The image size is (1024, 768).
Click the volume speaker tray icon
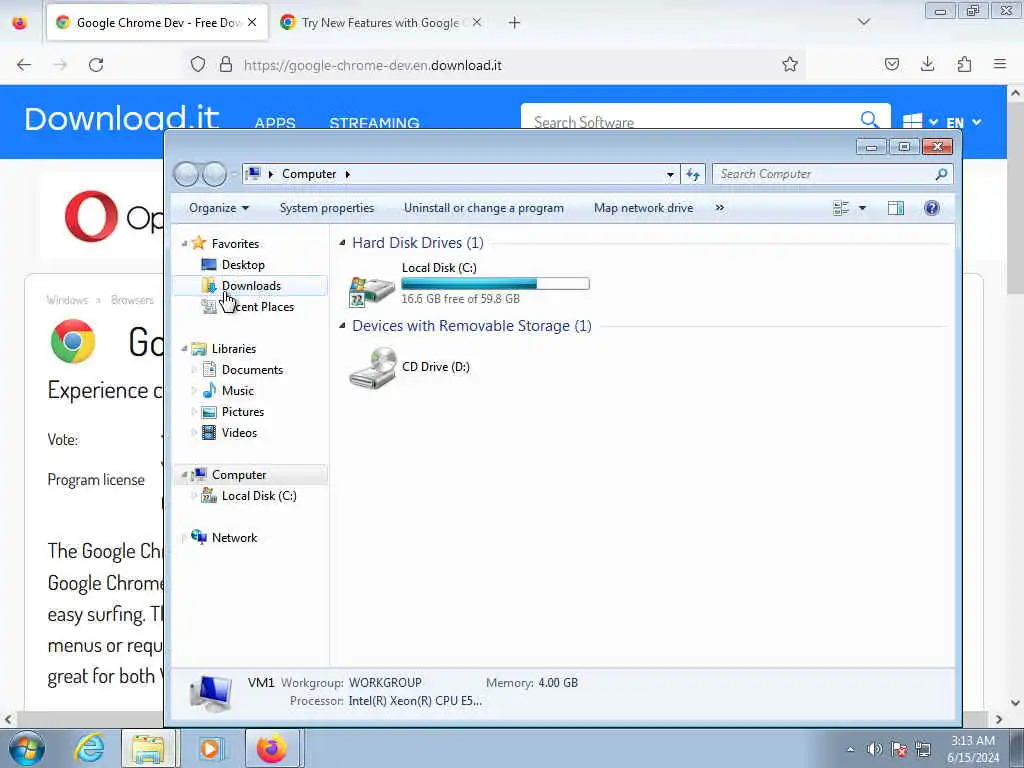[x=874, y=749]
